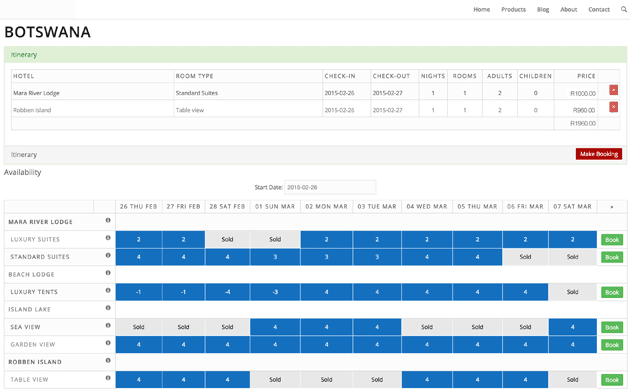Select Sea View cell for 07 Sat Mar
Screen dimensions: 630x392
point(573,327)
